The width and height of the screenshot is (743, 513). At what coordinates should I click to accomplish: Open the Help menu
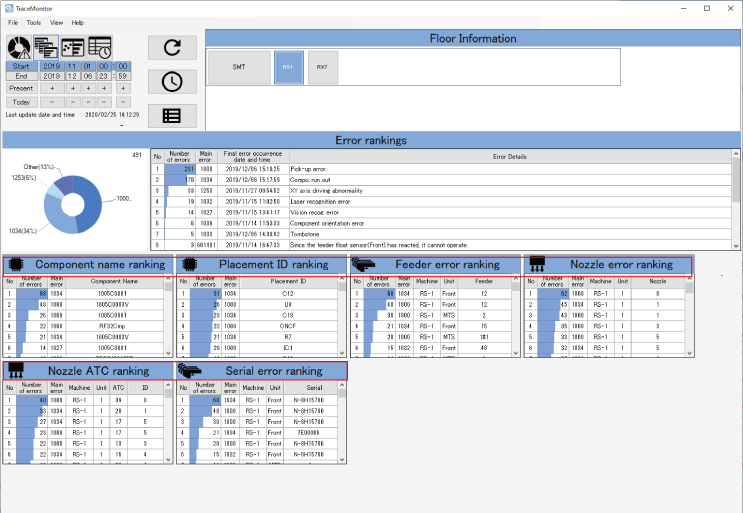(x=78, y=22)
